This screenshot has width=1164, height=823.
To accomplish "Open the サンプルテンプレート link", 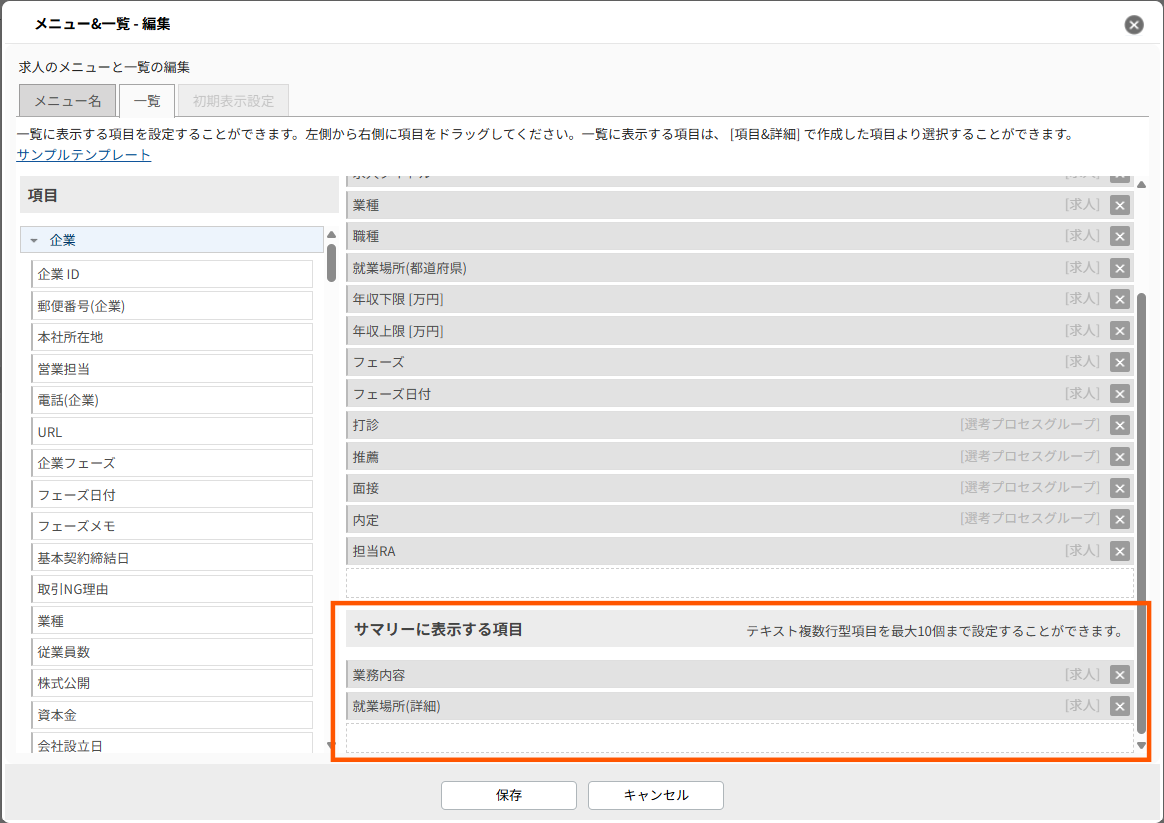I will [x=84, y=155].
